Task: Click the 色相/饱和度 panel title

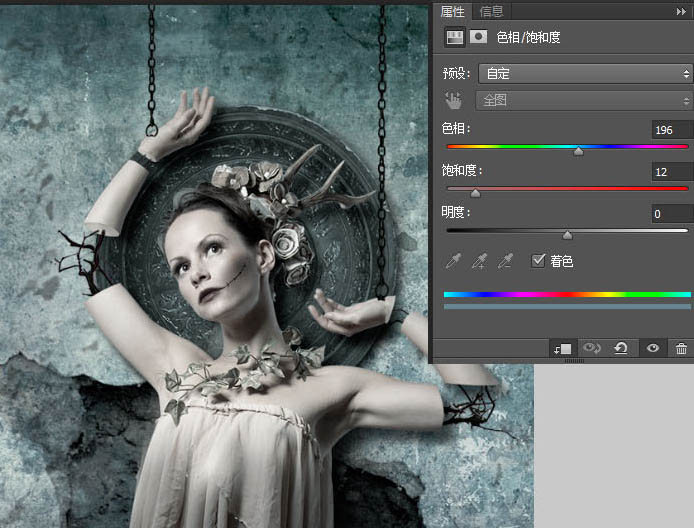Action: [x=528, y=37]
